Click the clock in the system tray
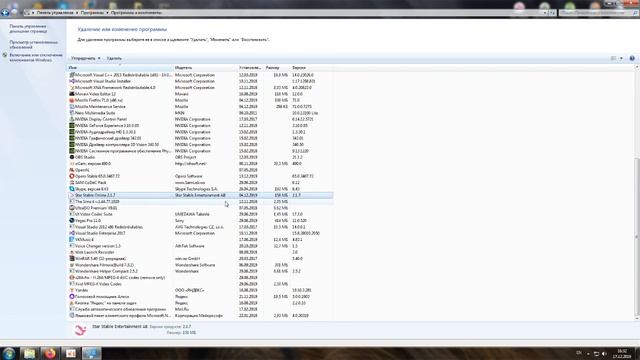This screenshot has height=360, width=640. (x=623, y=353)
